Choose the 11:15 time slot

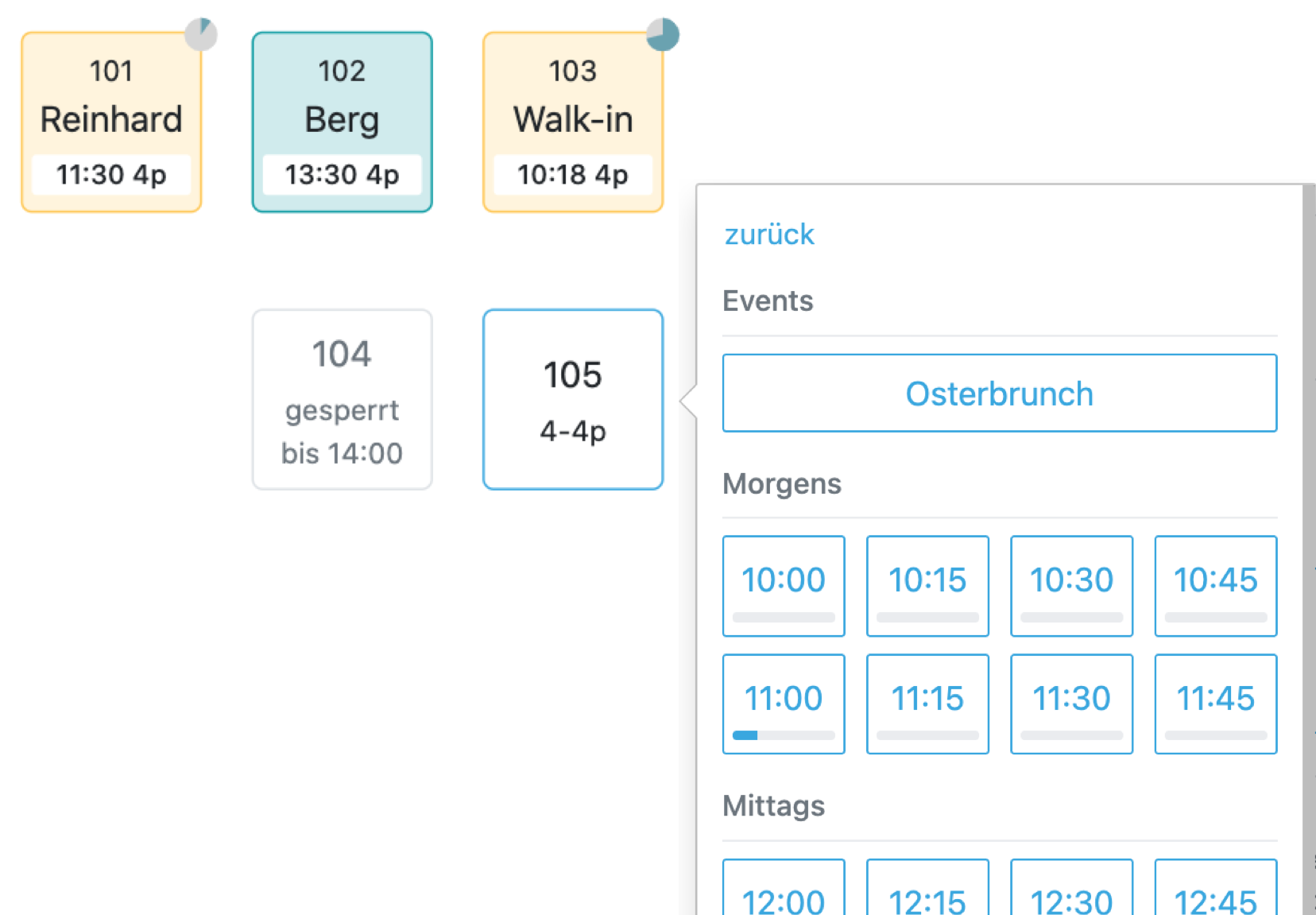(927, 704)
